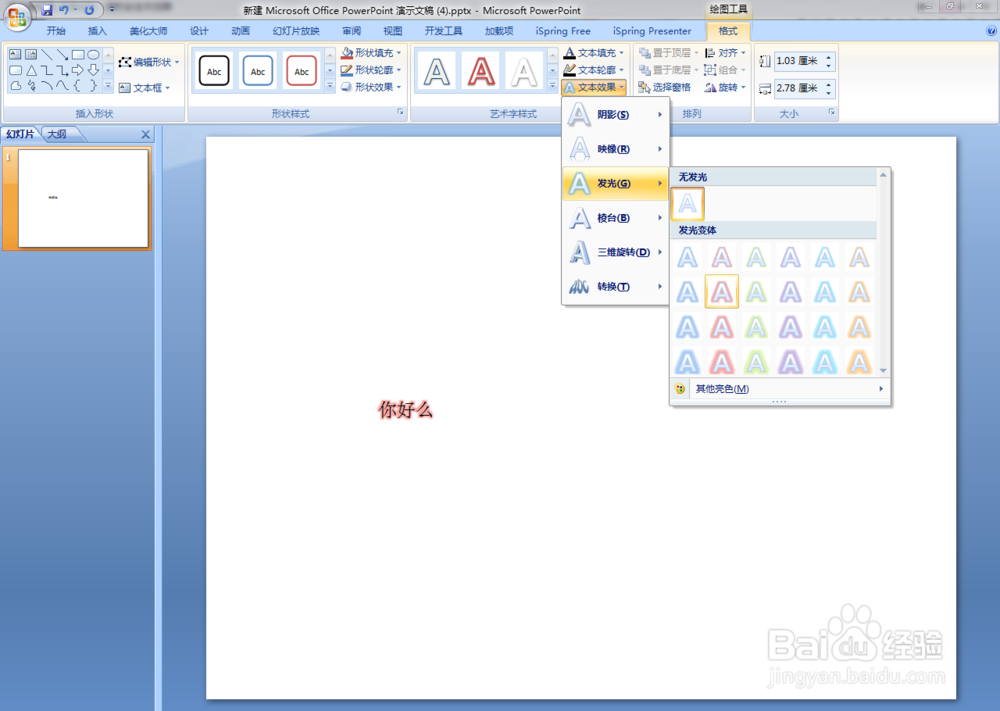Open Shape Styles dialog launcher
Viewport: 1000px width, 711px height.
coord(401,112)
